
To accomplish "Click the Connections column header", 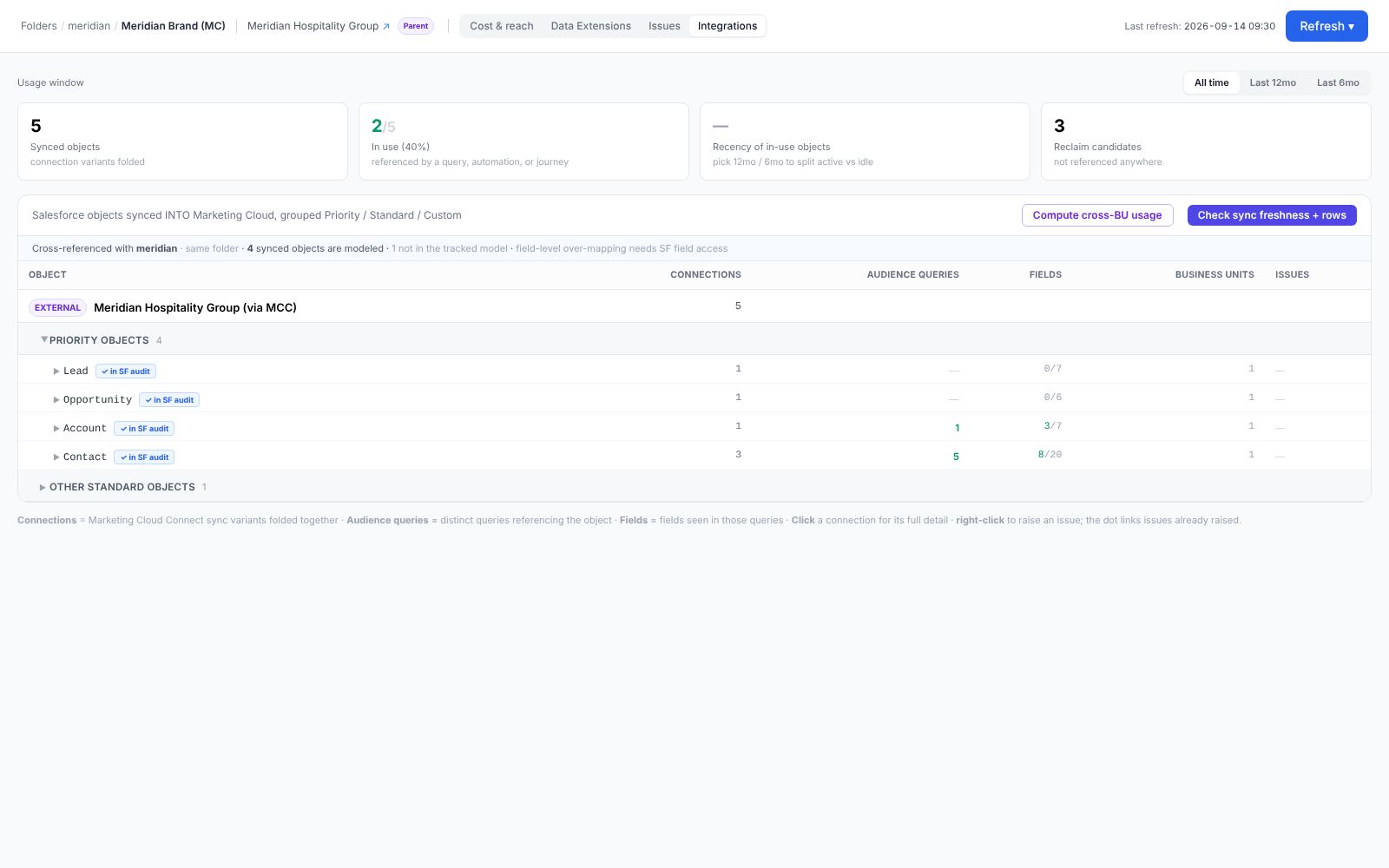I will (705, 274).
